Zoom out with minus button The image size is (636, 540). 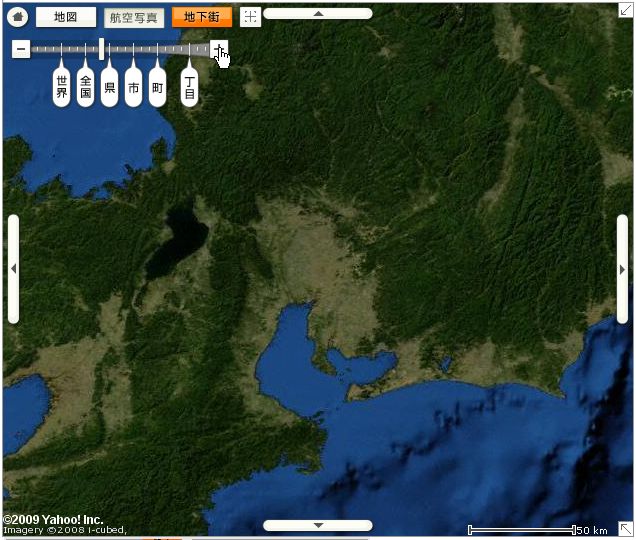(x=21, y=49)
